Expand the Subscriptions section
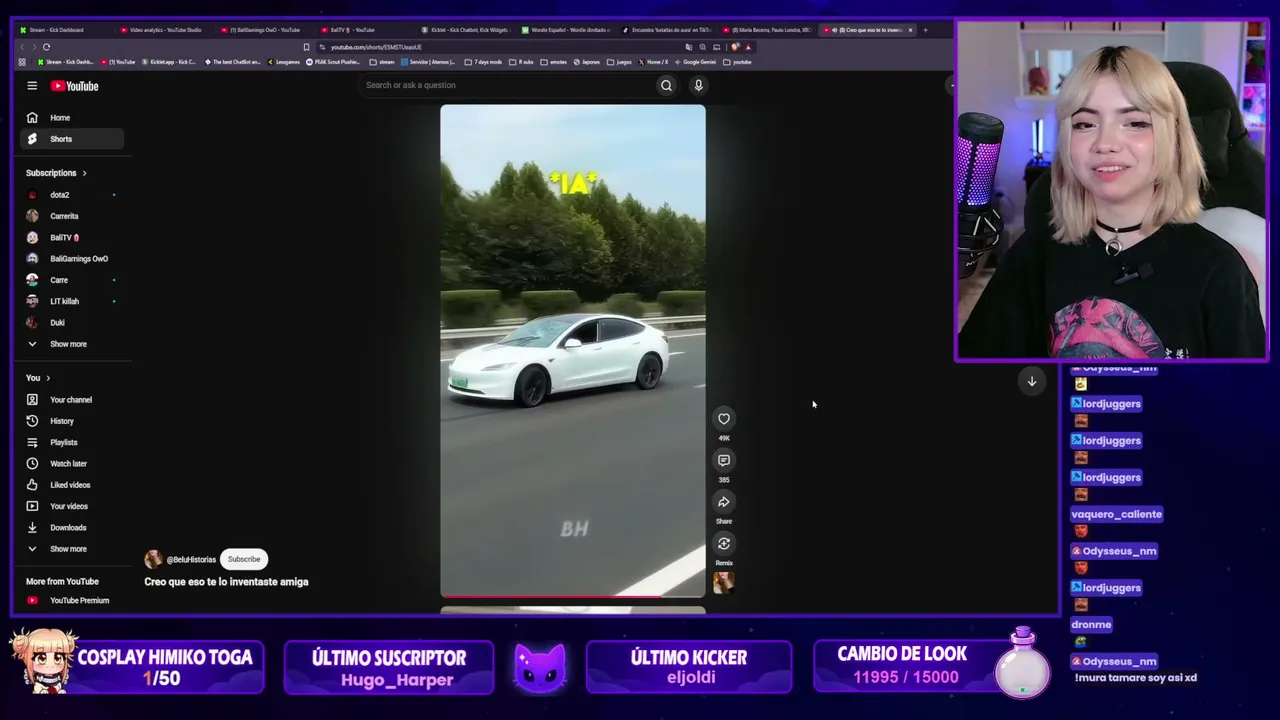This screenshot has width=1280, height=720. pos(56,173)
